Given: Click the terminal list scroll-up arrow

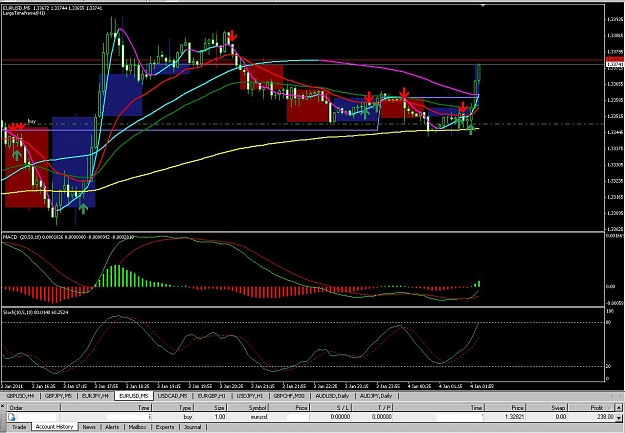Looking at the screenshot, I should click(619, 407).
